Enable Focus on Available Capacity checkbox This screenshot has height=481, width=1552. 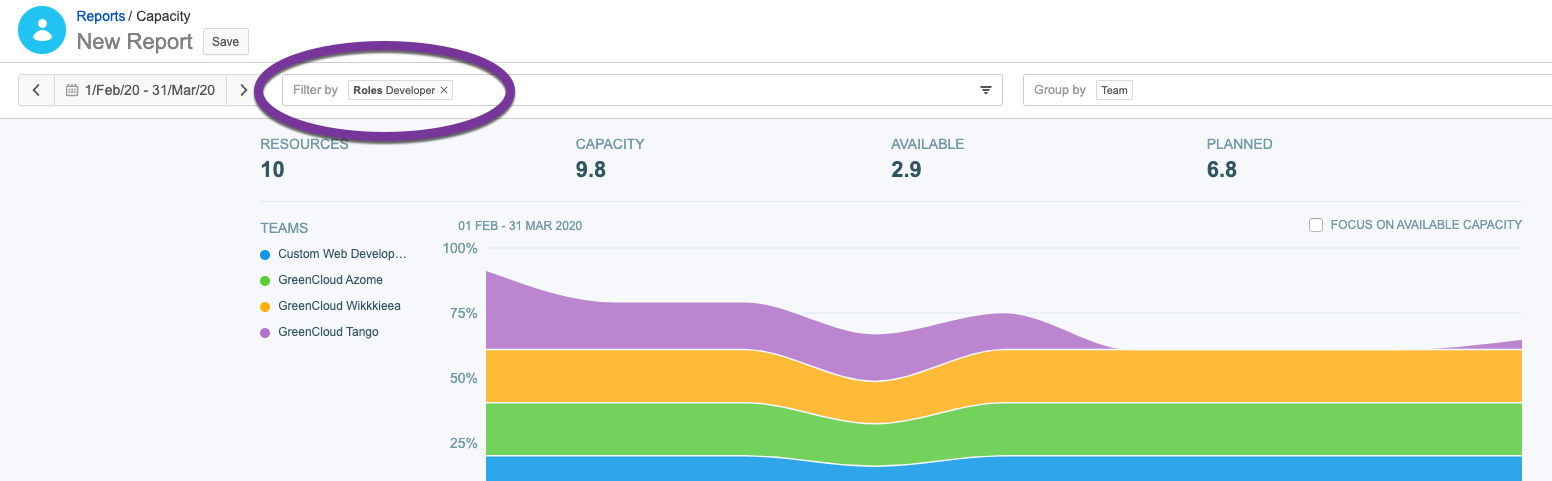pos(1316,225)
